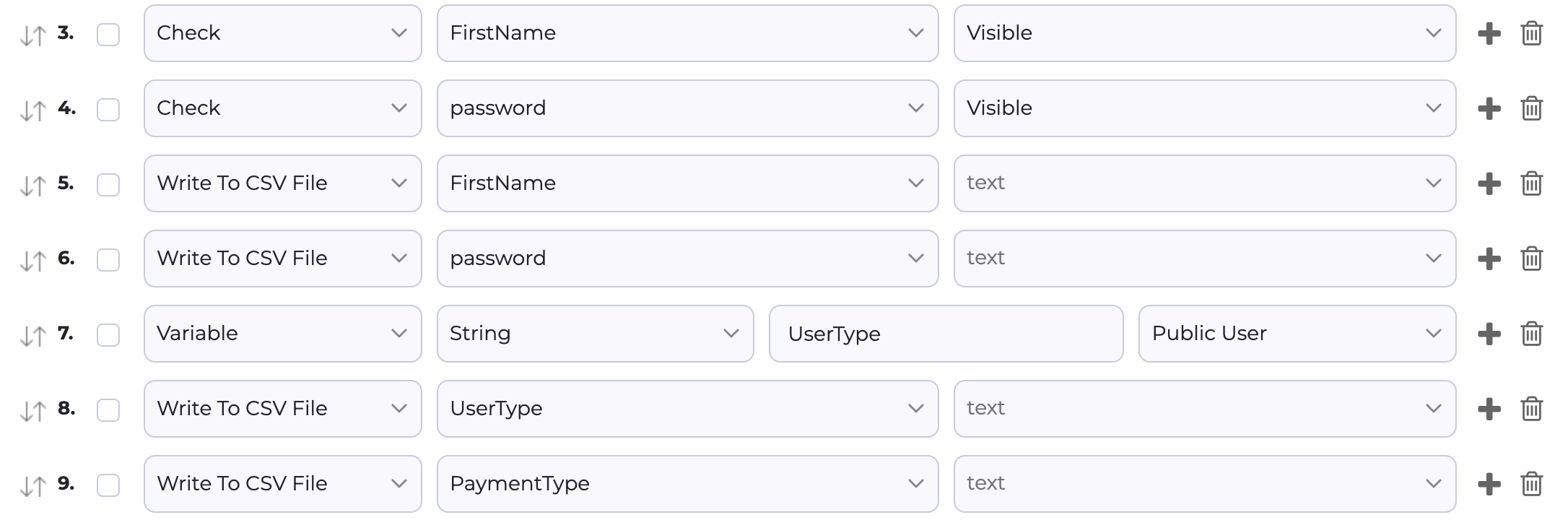Tick the checkbox for step 3
1568x520 pixels.
[x=108, y=35]
